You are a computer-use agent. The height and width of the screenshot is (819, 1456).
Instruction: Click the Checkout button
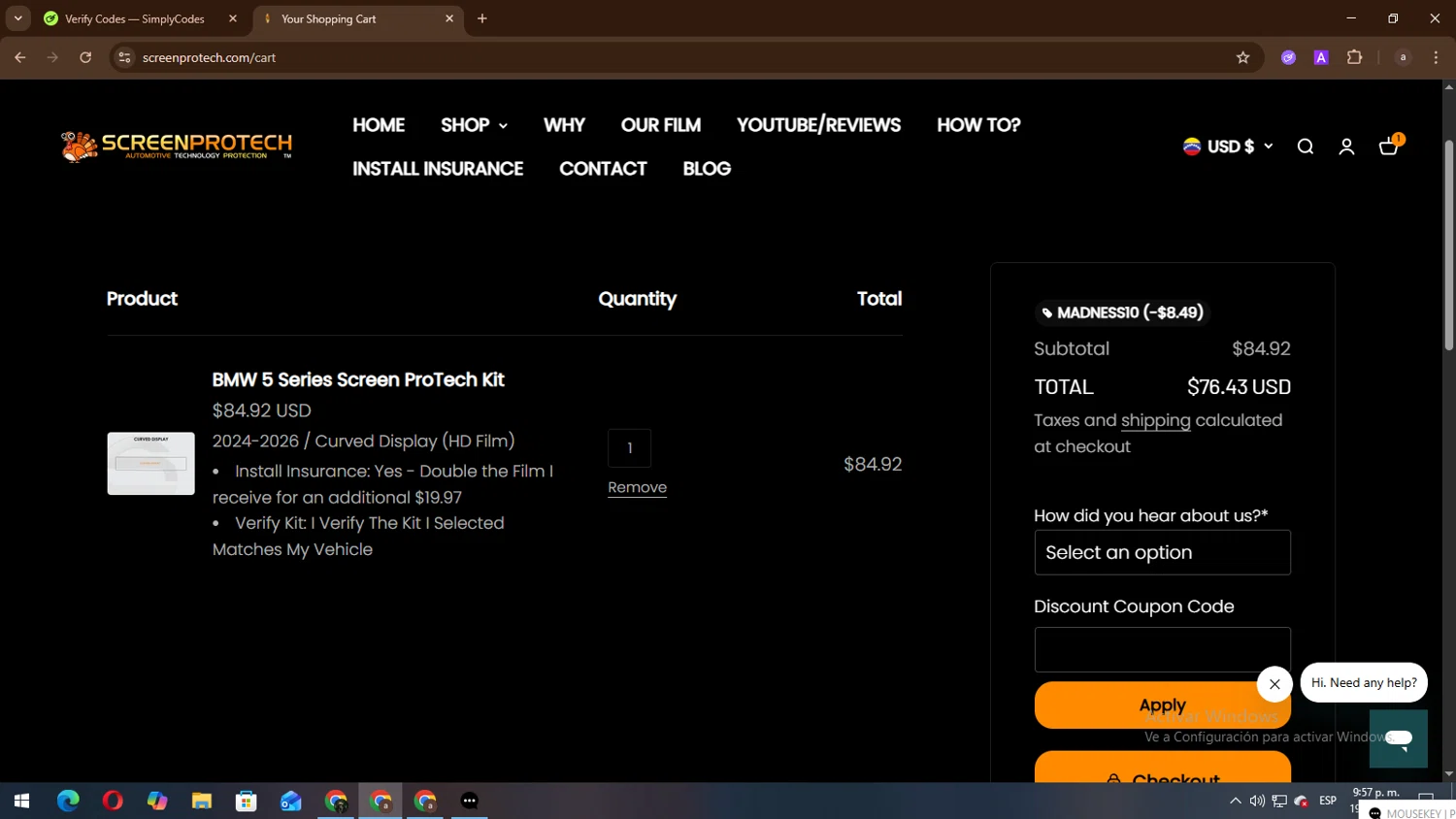pos(1162,769)
